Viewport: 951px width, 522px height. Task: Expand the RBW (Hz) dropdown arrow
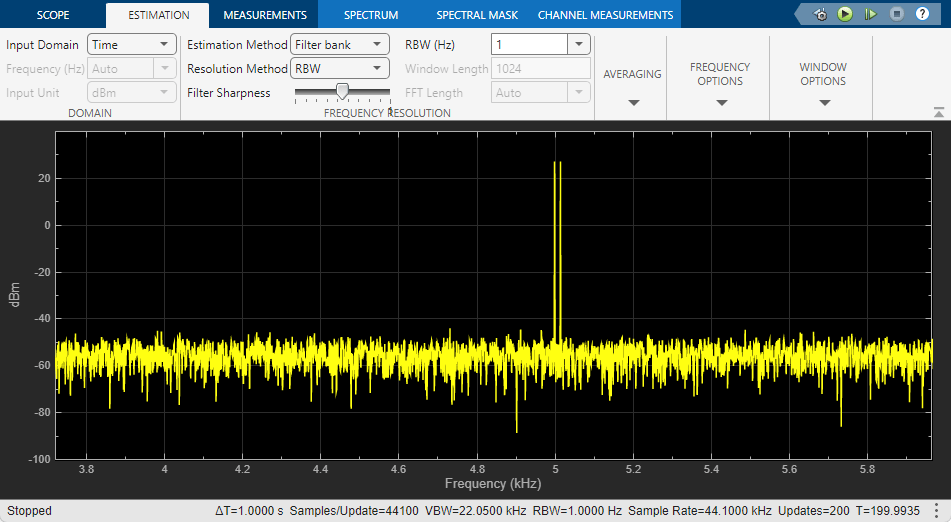pyautogui.click(x=578, y=45)
